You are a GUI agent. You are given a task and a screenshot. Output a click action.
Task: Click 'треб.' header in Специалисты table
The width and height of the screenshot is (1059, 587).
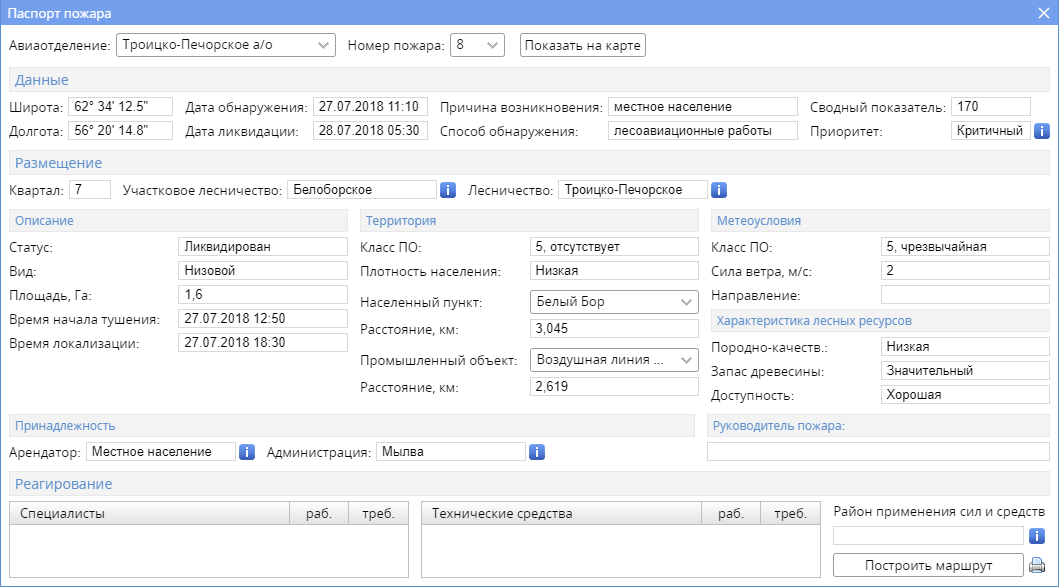pyautogui.click(x=378, y=513)
